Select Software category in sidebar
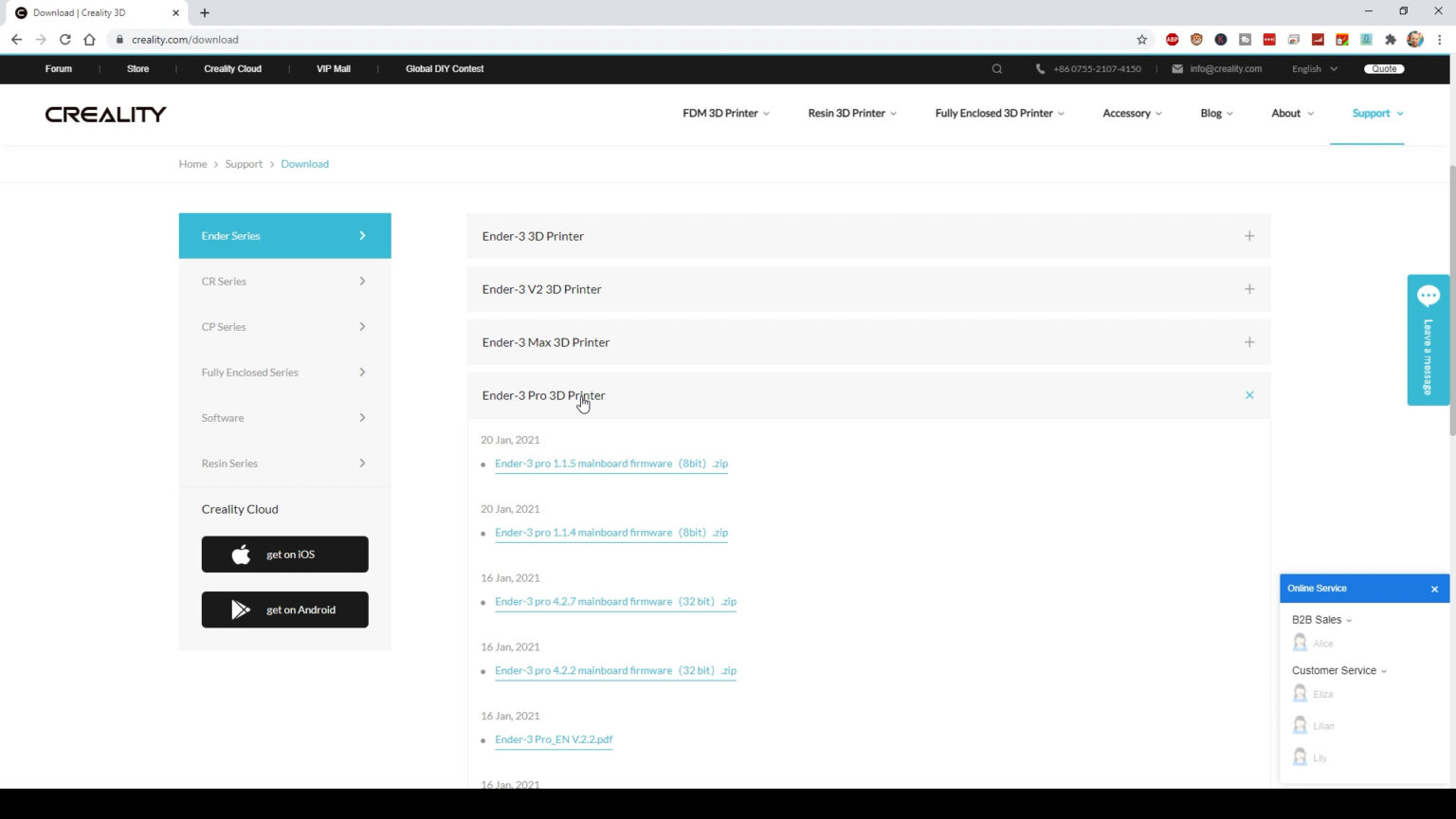 [284, 418]
